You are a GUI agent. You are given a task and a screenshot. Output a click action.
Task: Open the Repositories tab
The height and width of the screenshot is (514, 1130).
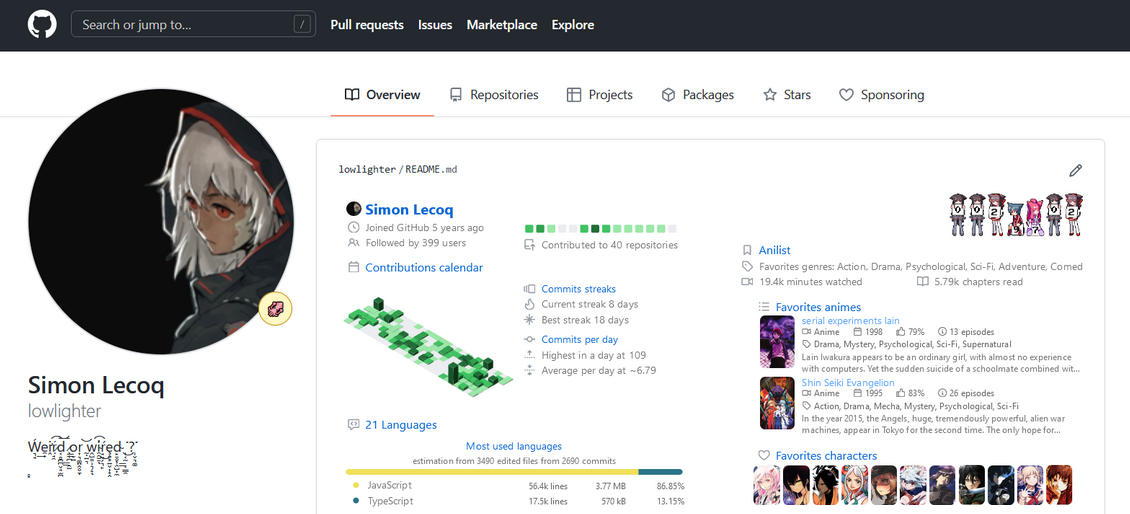[x=493, y=95]
